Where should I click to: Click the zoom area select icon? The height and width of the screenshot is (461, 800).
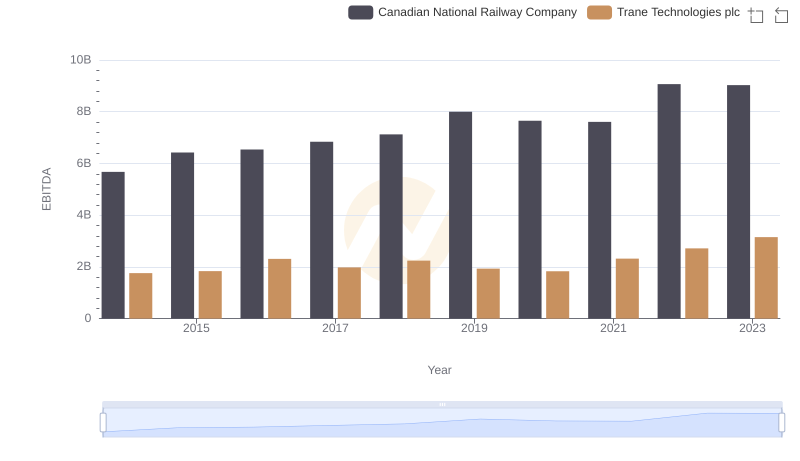[756, 15]
